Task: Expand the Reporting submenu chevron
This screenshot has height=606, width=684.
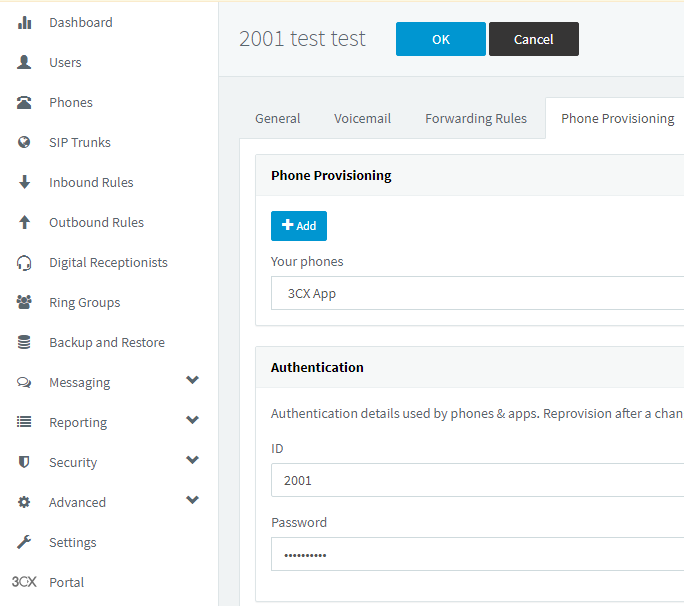Action: [192, 420]
